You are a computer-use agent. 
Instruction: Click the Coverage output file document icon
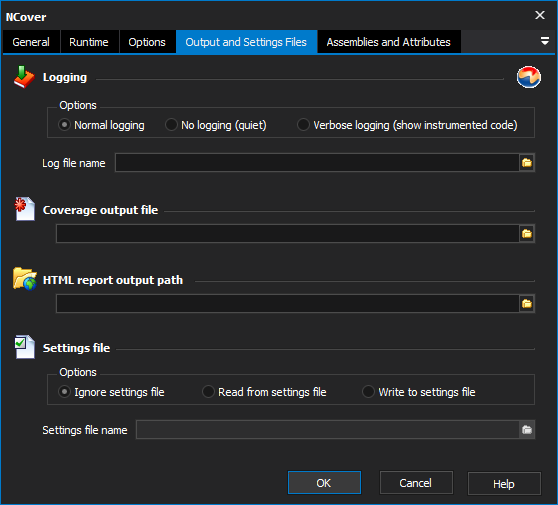click(25, 209)
